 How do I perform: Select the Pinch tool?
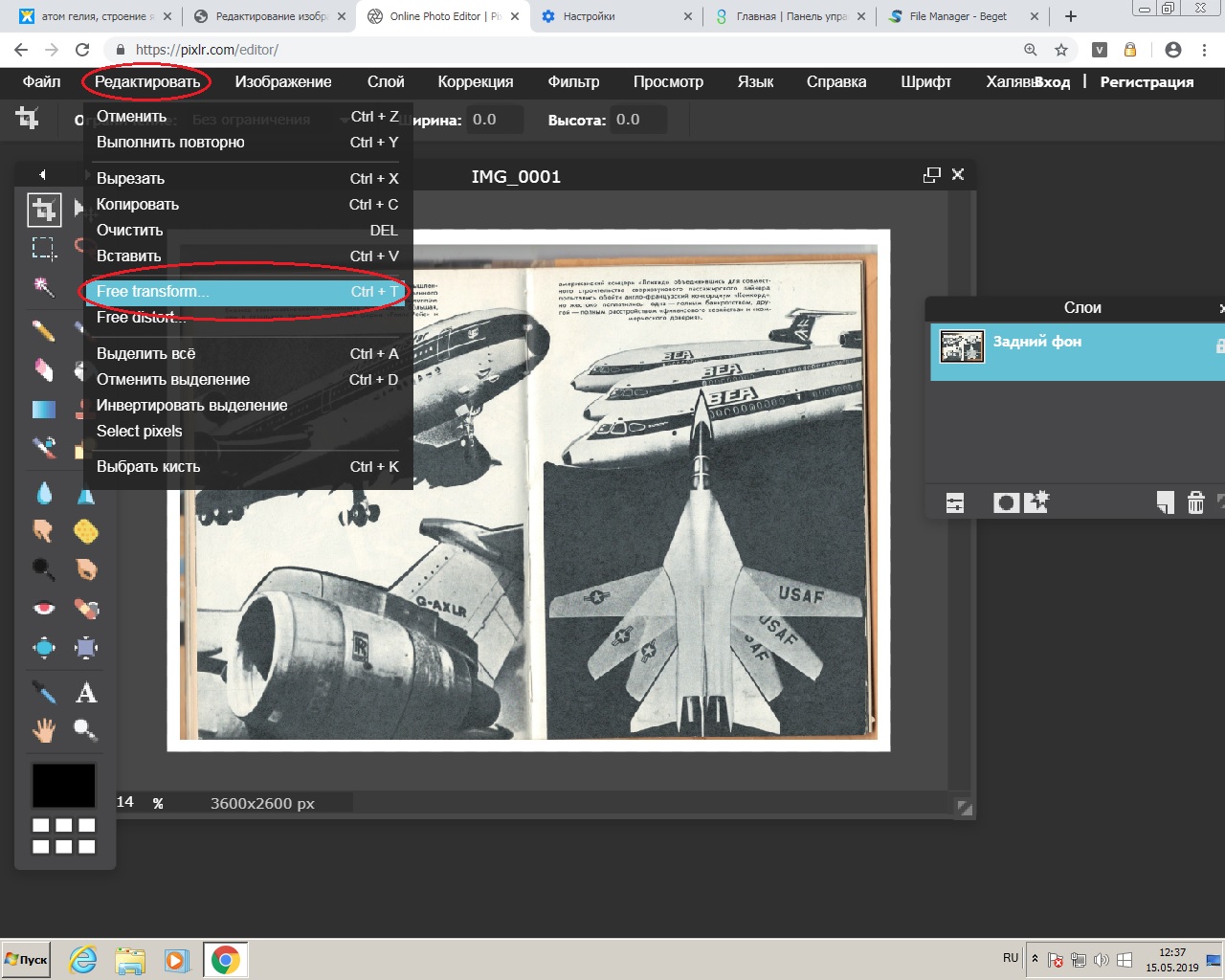pyautogui.click(x=86, y=648)
